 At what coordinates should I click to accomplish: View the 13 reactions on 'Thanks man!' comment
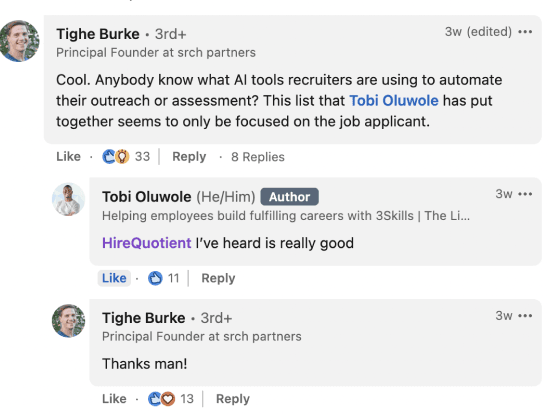(171, 399)
